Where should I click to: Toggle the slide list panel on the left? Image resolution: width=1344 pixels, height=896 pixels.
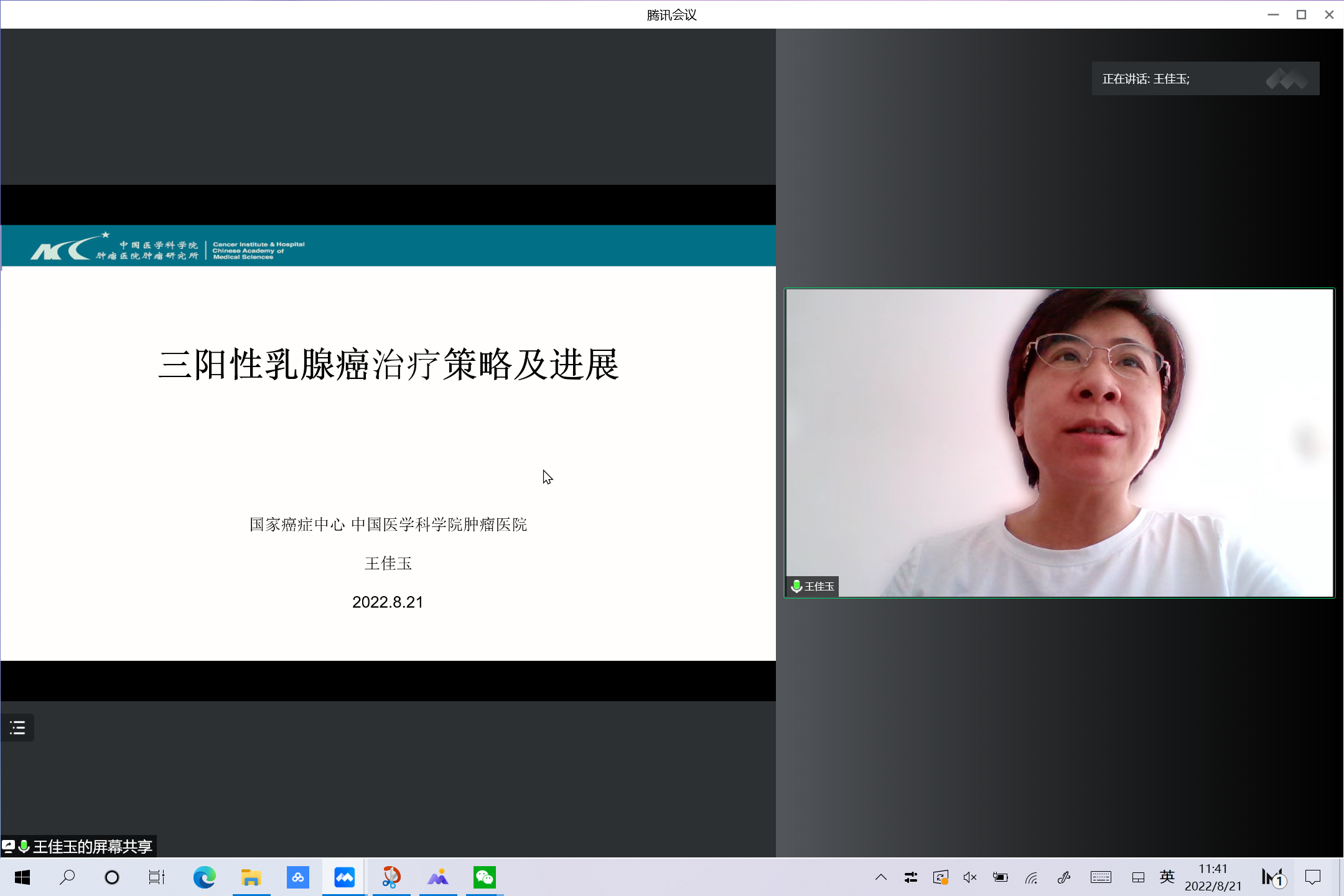pyautogui.click(x=17, y=727)
